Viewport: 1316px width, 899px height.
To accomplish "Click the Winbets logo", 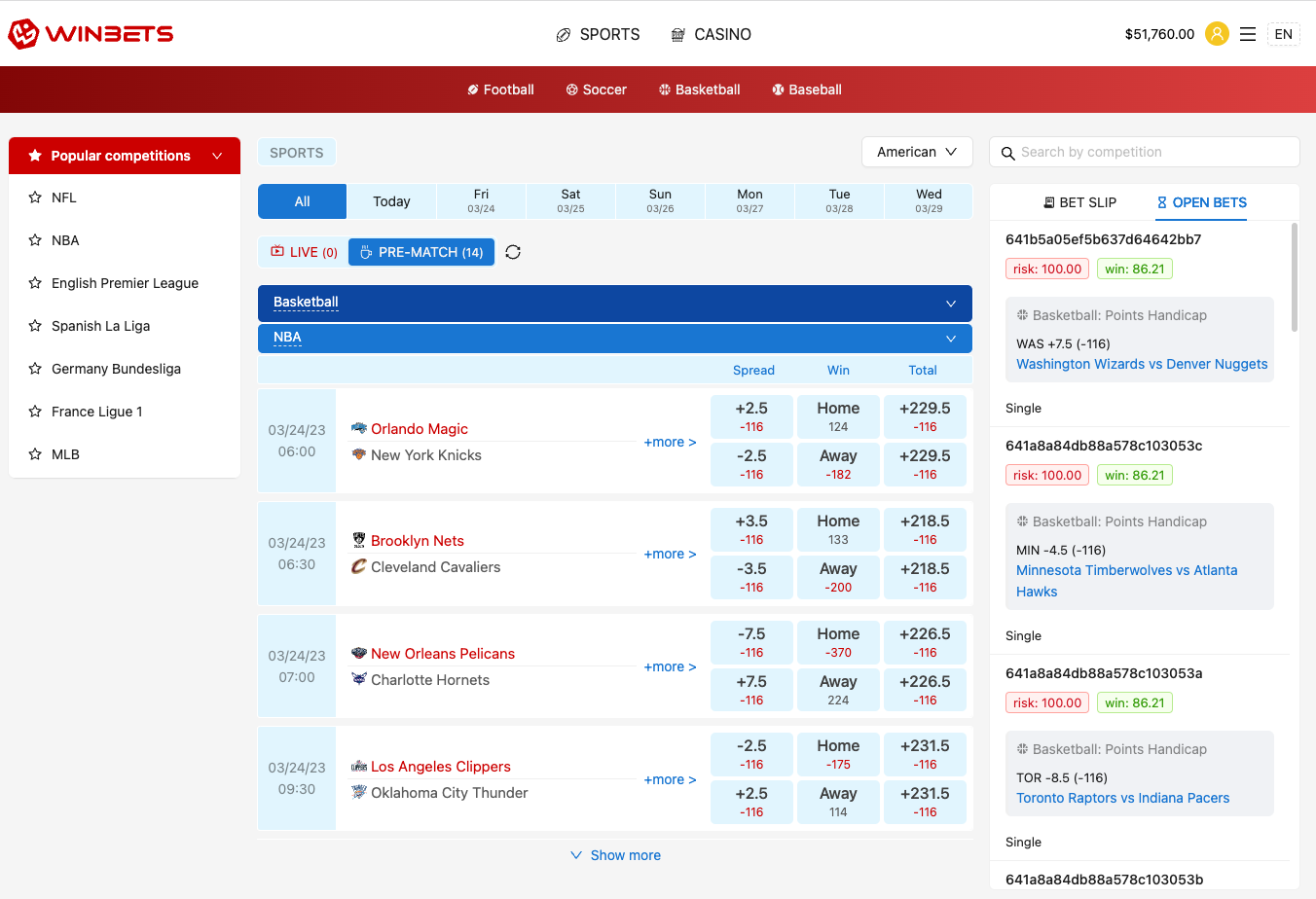I will [91, 34].
